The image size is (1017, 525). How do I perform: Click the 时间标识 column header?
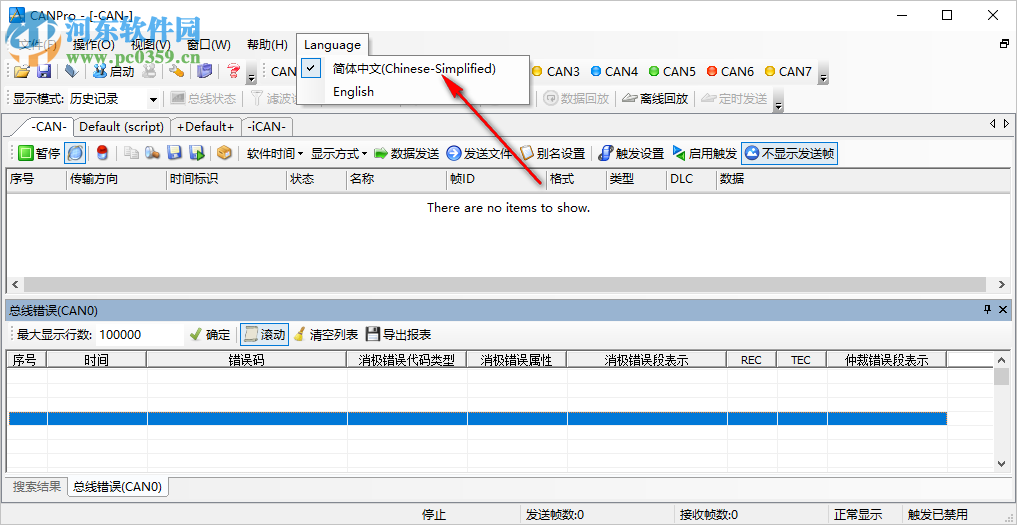226,179
